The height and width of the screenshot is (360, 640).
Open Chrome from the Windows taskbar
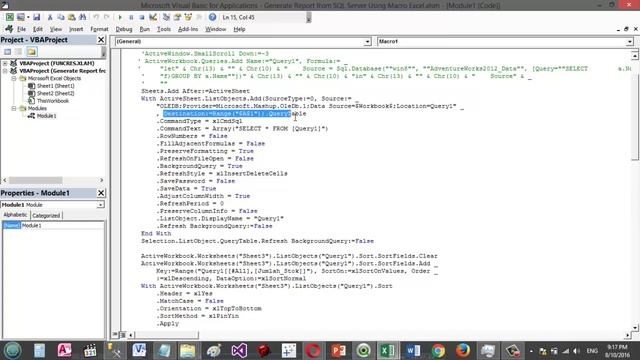tap(438, 351)
